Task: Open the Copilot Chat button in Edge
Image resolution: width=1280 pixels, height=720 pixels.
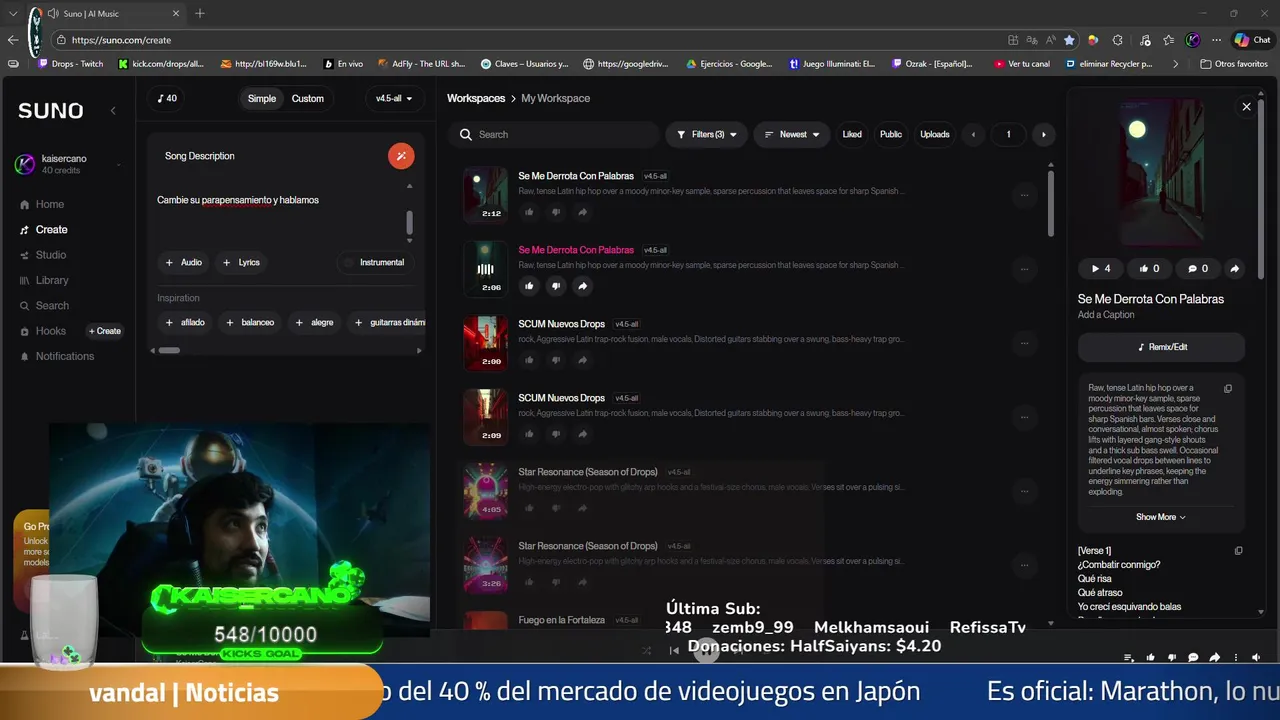Action: 1252,40
